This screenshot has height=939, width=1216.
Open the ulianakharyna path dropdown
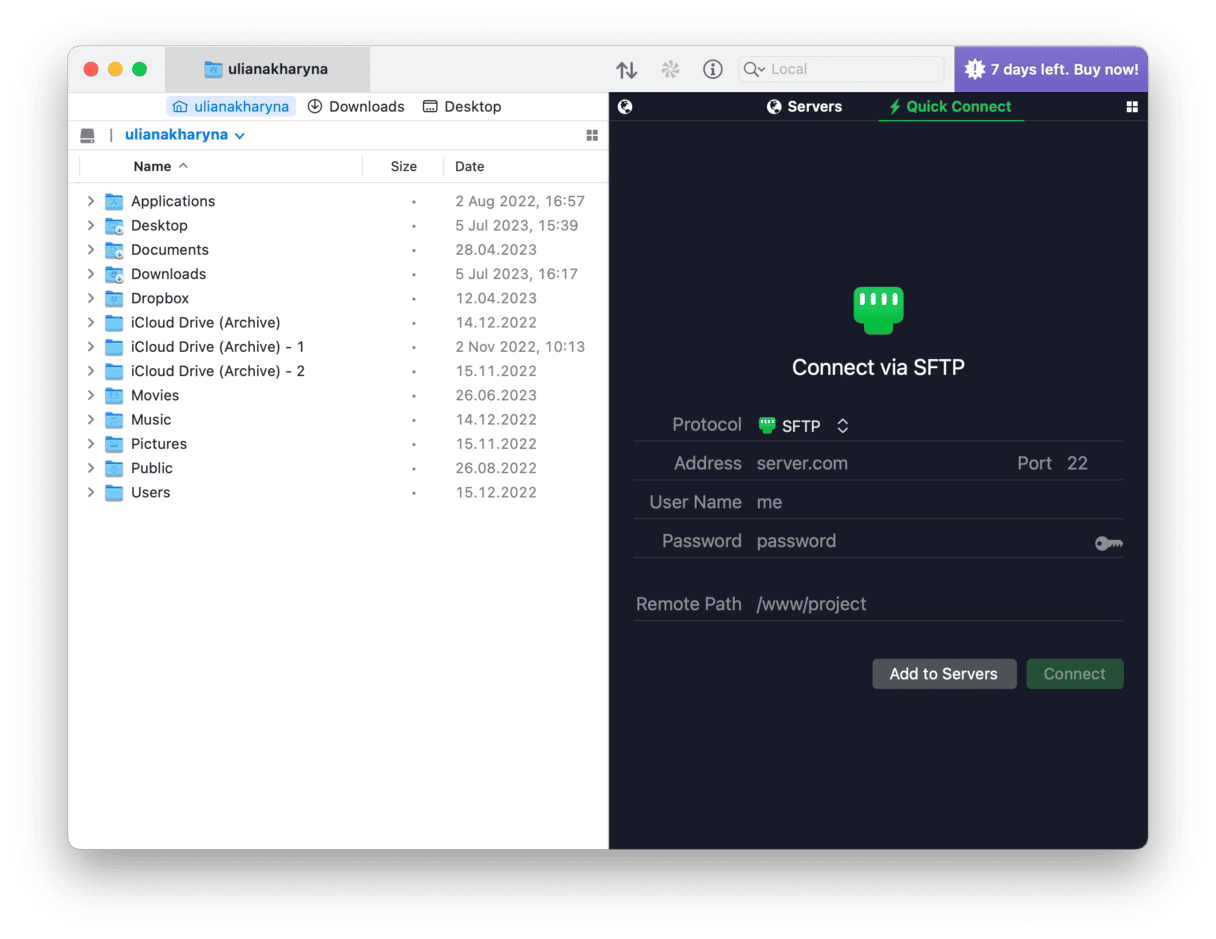coord(185,135)
